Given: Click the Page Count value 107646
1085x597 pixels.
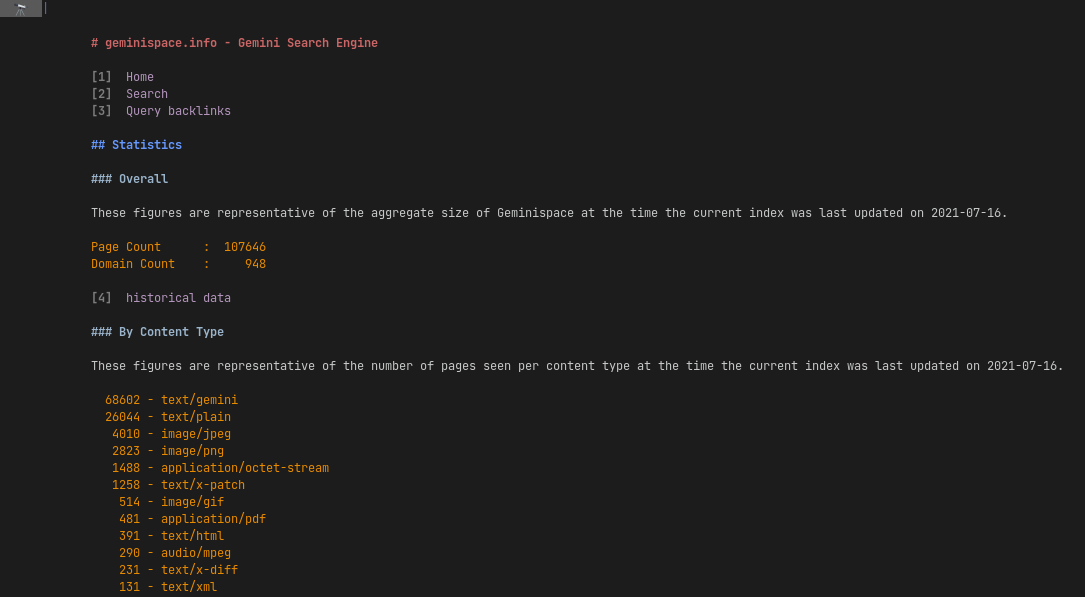Looking at the screenshot, I should tap(245, 247).
